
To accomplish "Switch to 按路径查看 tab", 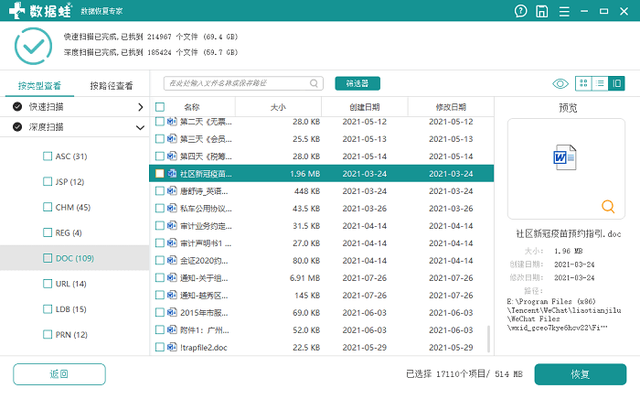I will pos(111,86).
